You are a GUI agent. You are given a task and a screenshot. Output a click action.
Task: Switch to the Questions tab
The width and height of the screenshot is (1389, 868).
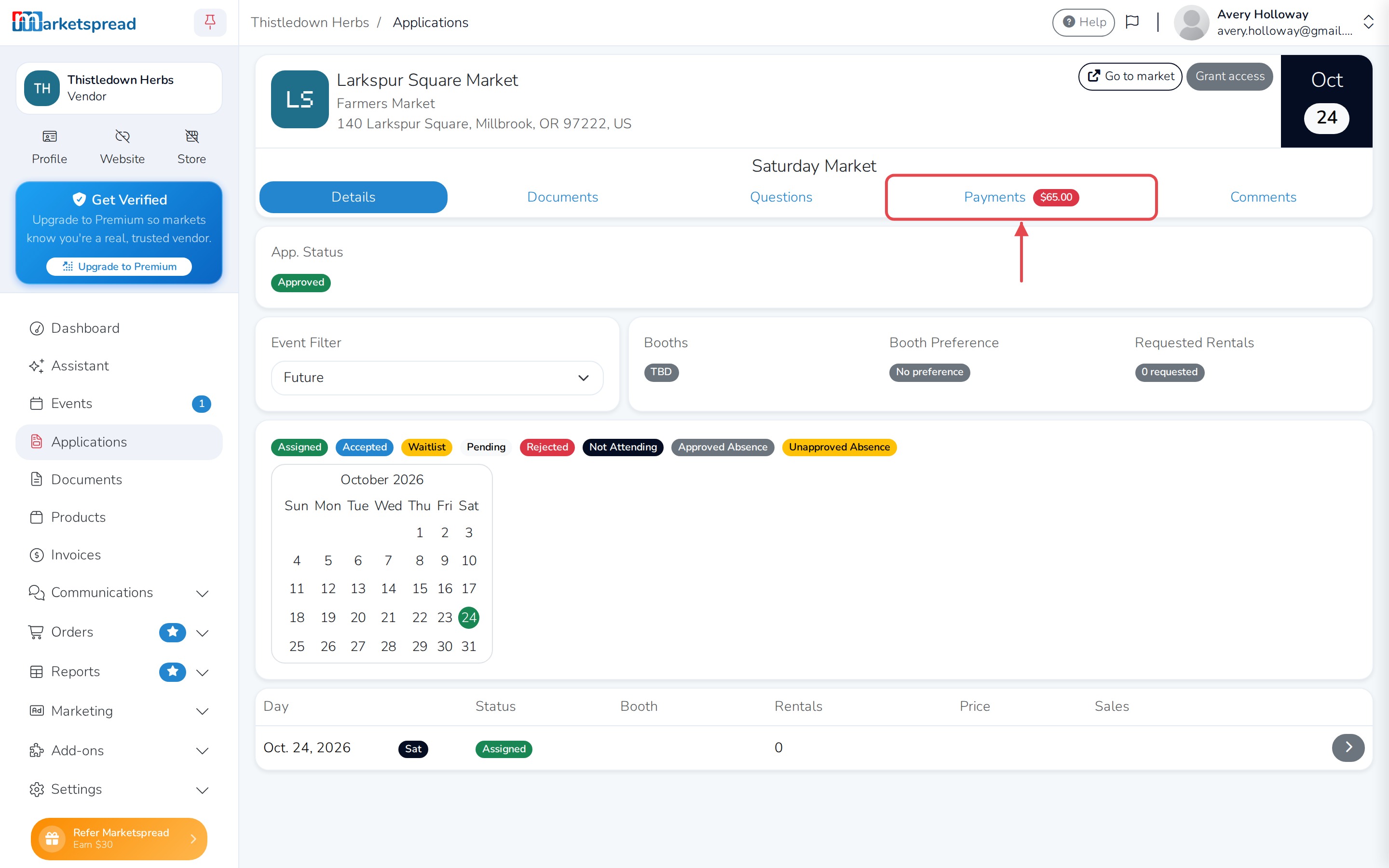781,197
